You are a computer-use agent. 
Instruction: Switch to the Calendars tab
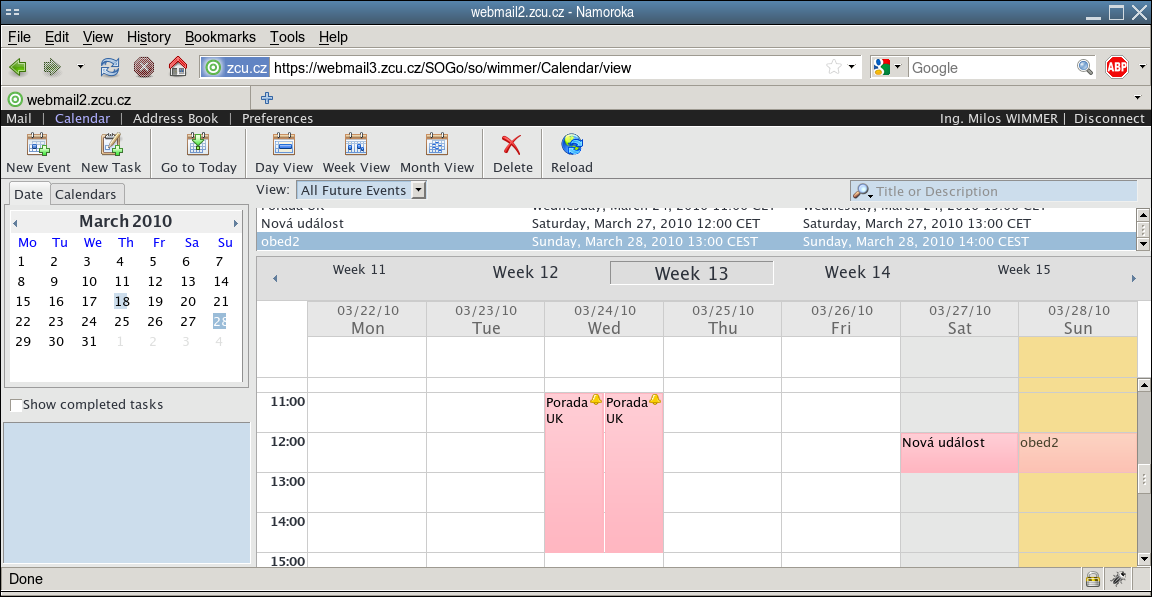[x=86, y=194]
